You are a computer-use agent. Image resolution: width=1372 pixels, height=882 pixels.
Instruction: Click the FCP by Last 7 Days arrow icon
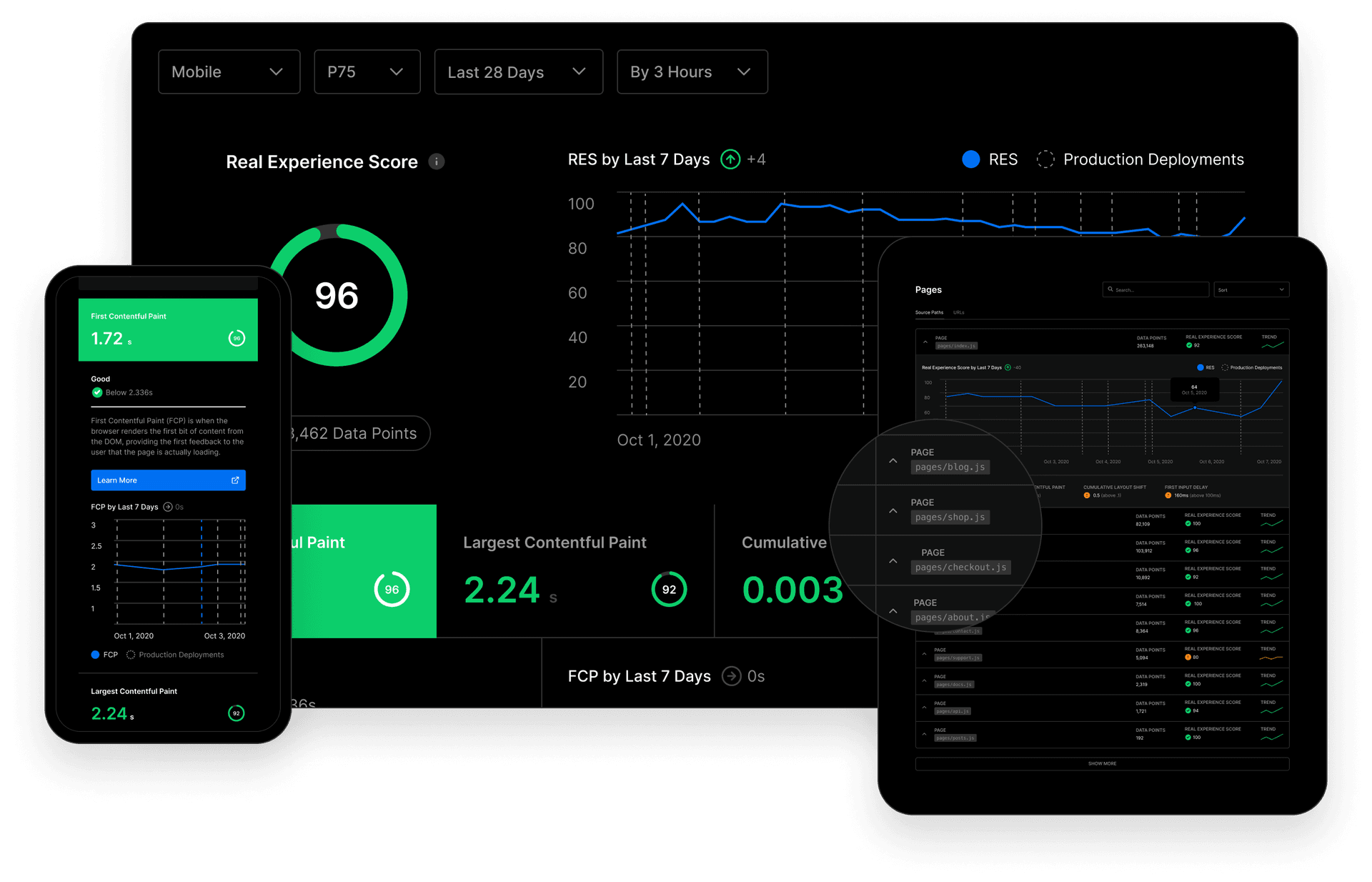click(732, 676)
